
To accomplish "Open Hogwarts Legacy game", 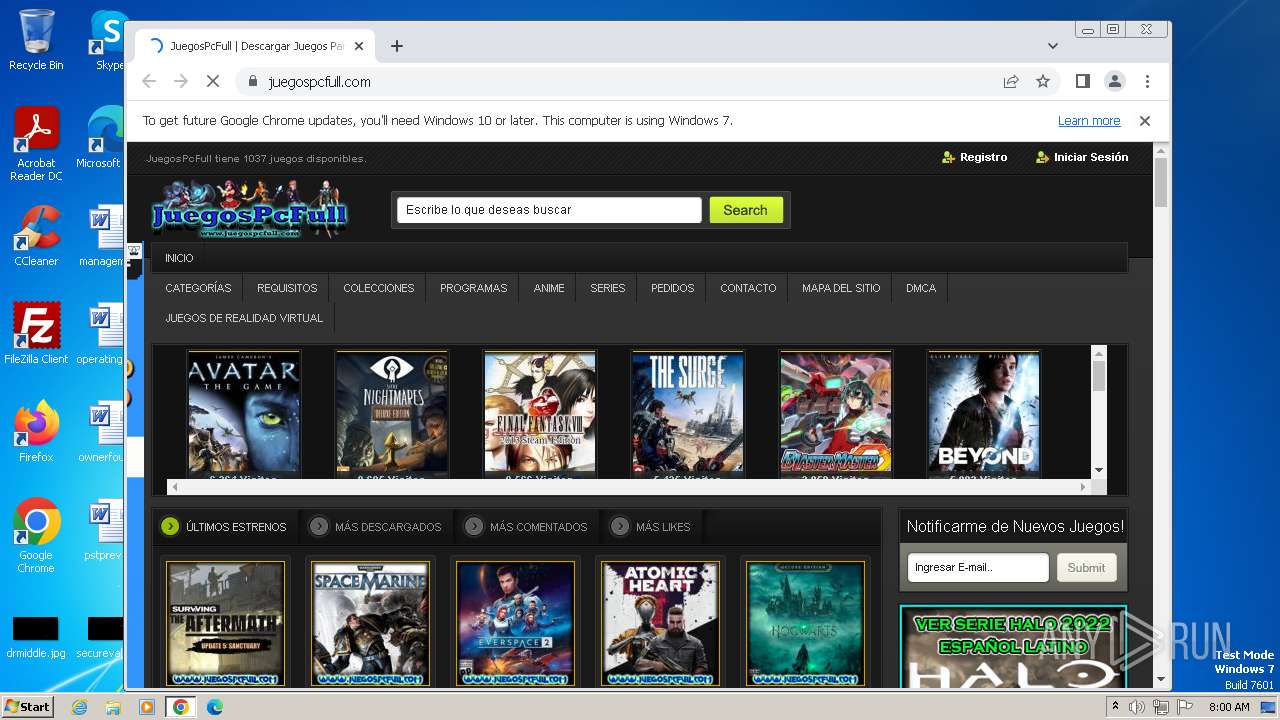I will pyautogui.click(x=805, y=622).
